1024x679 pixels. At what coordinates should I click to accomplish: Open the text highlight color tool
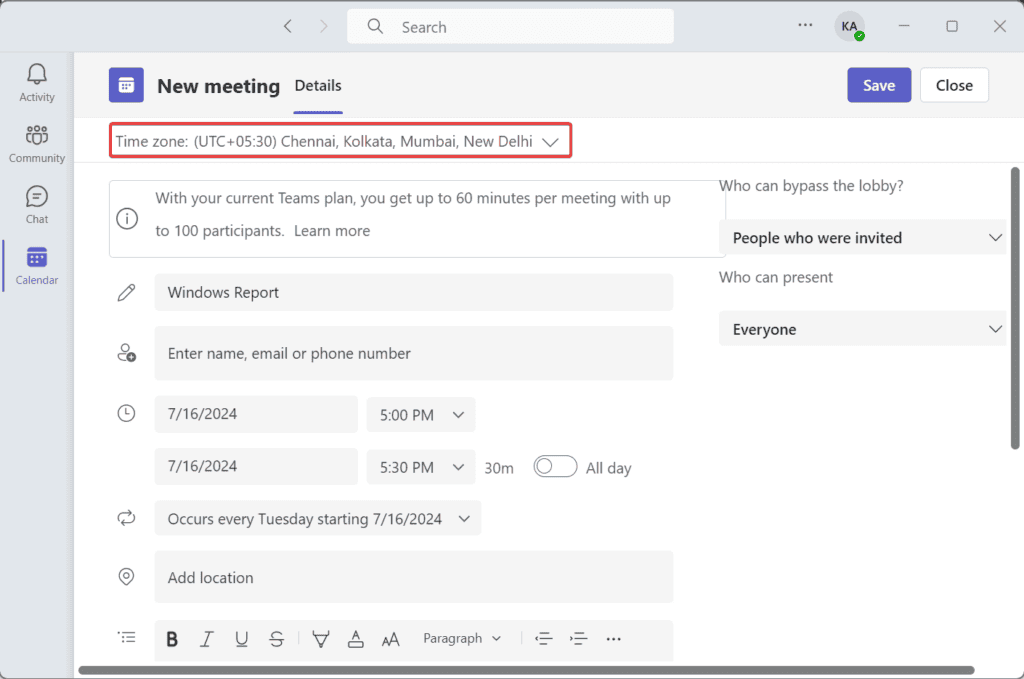(x=321, y=639)
